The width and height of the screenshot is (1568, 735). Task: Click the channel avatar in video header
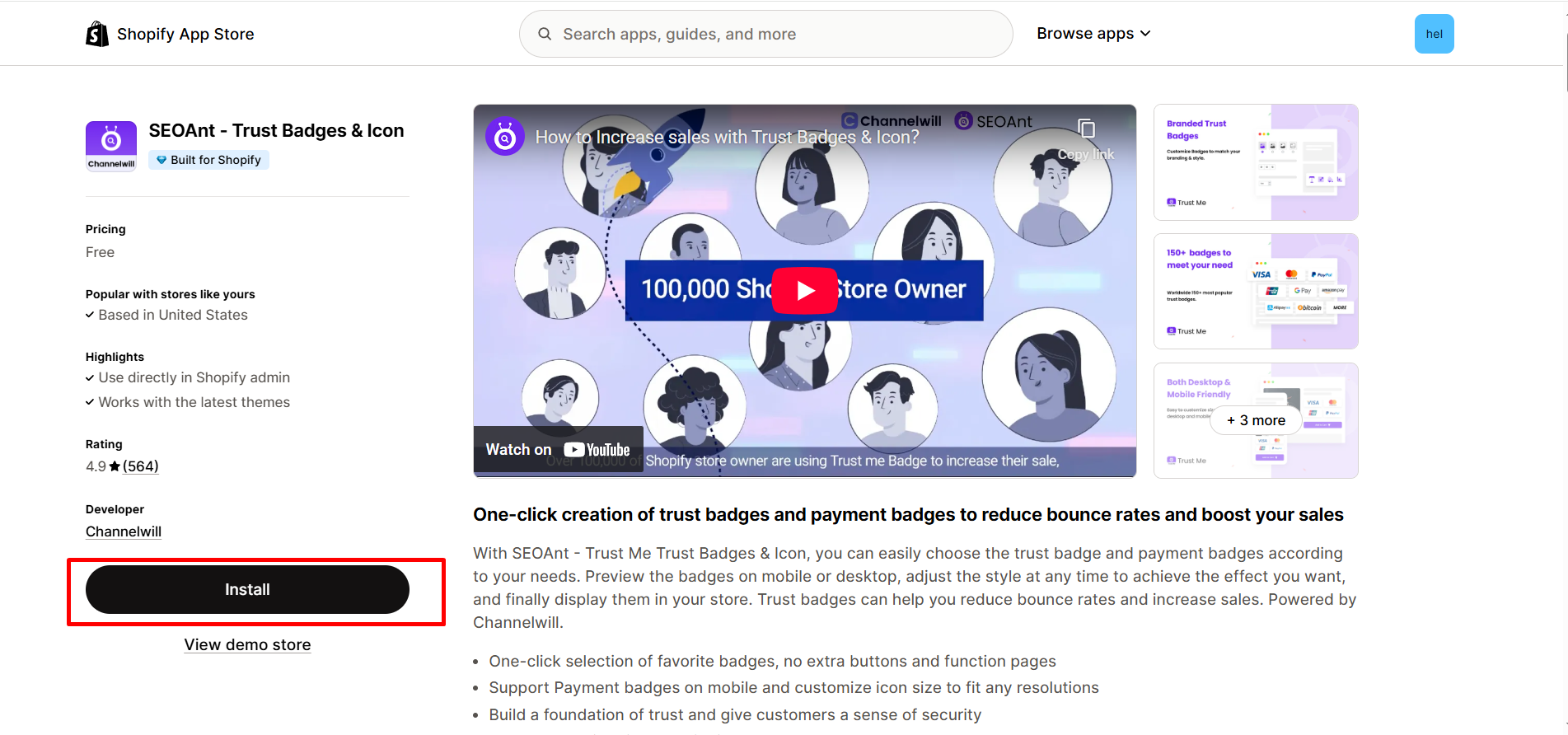505,137
